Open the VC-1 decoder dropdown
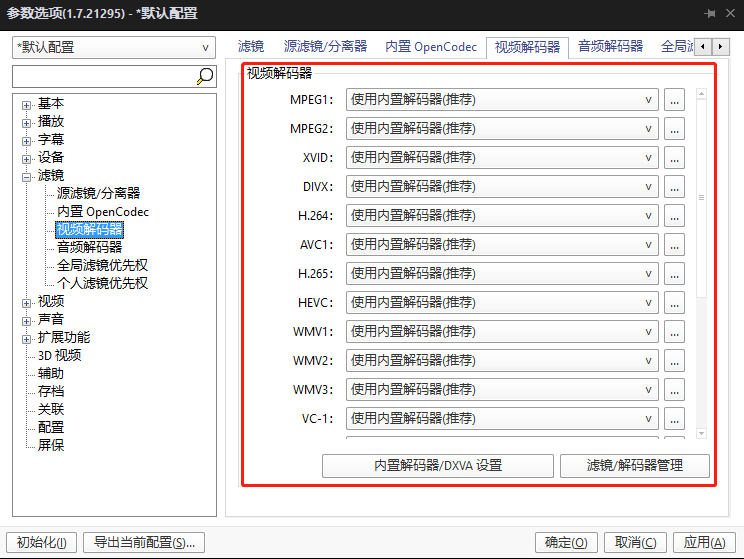744x559 pixels. coord(502,419)
